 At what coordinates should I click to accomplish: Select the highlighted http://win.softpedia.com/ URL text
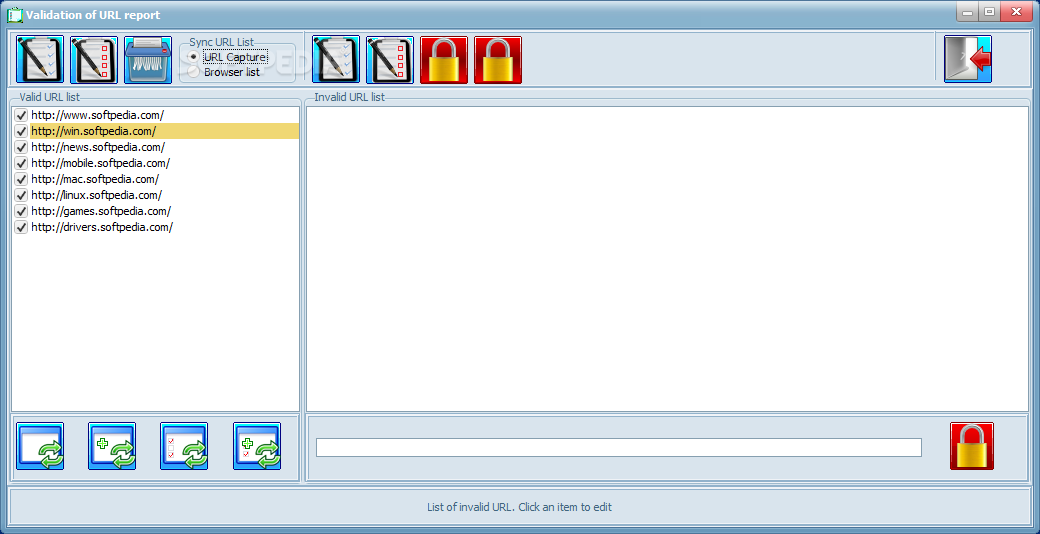(94, 131)
